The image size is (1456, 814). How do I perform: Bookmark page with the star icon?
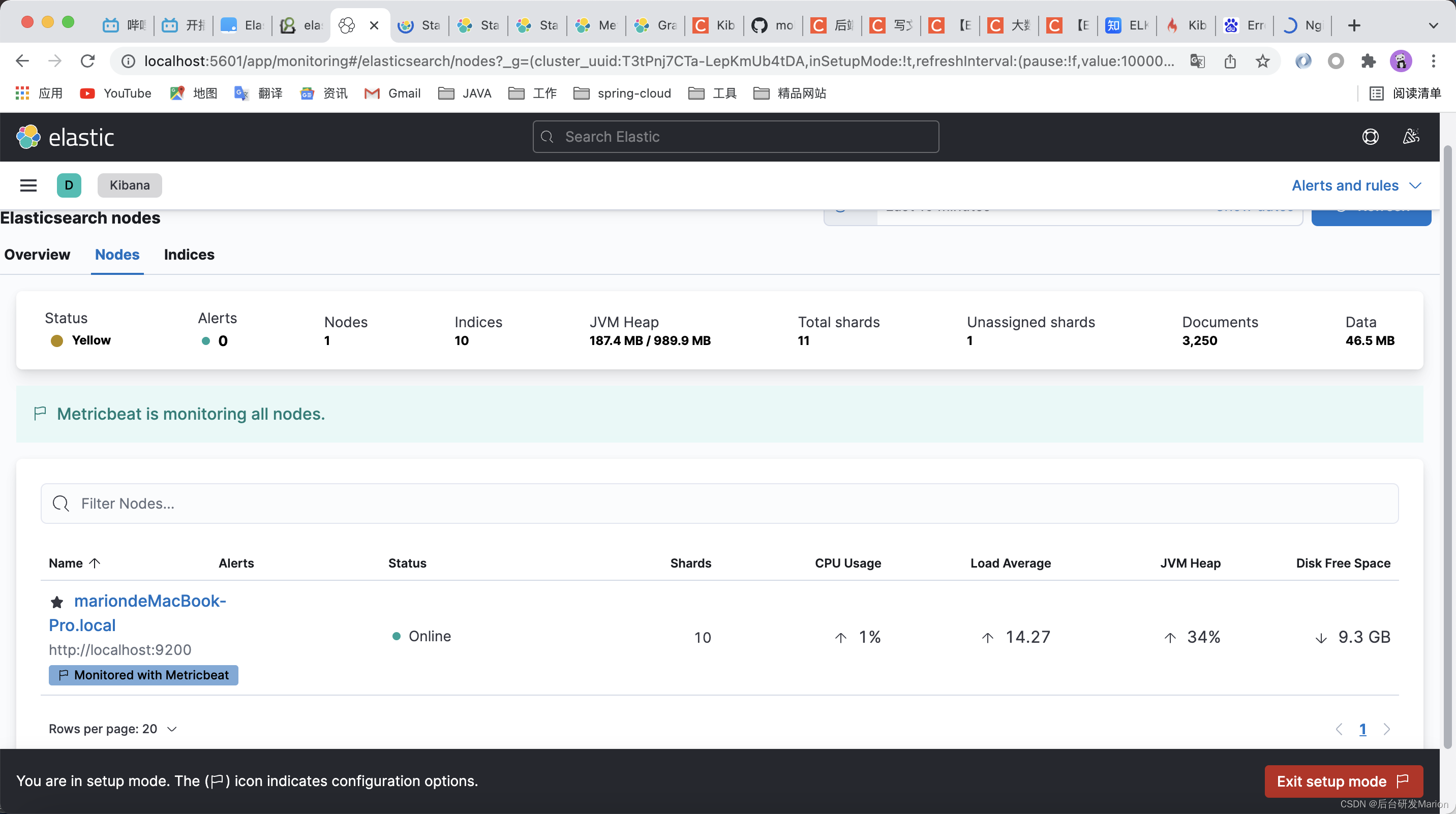tap(1263, 61)
